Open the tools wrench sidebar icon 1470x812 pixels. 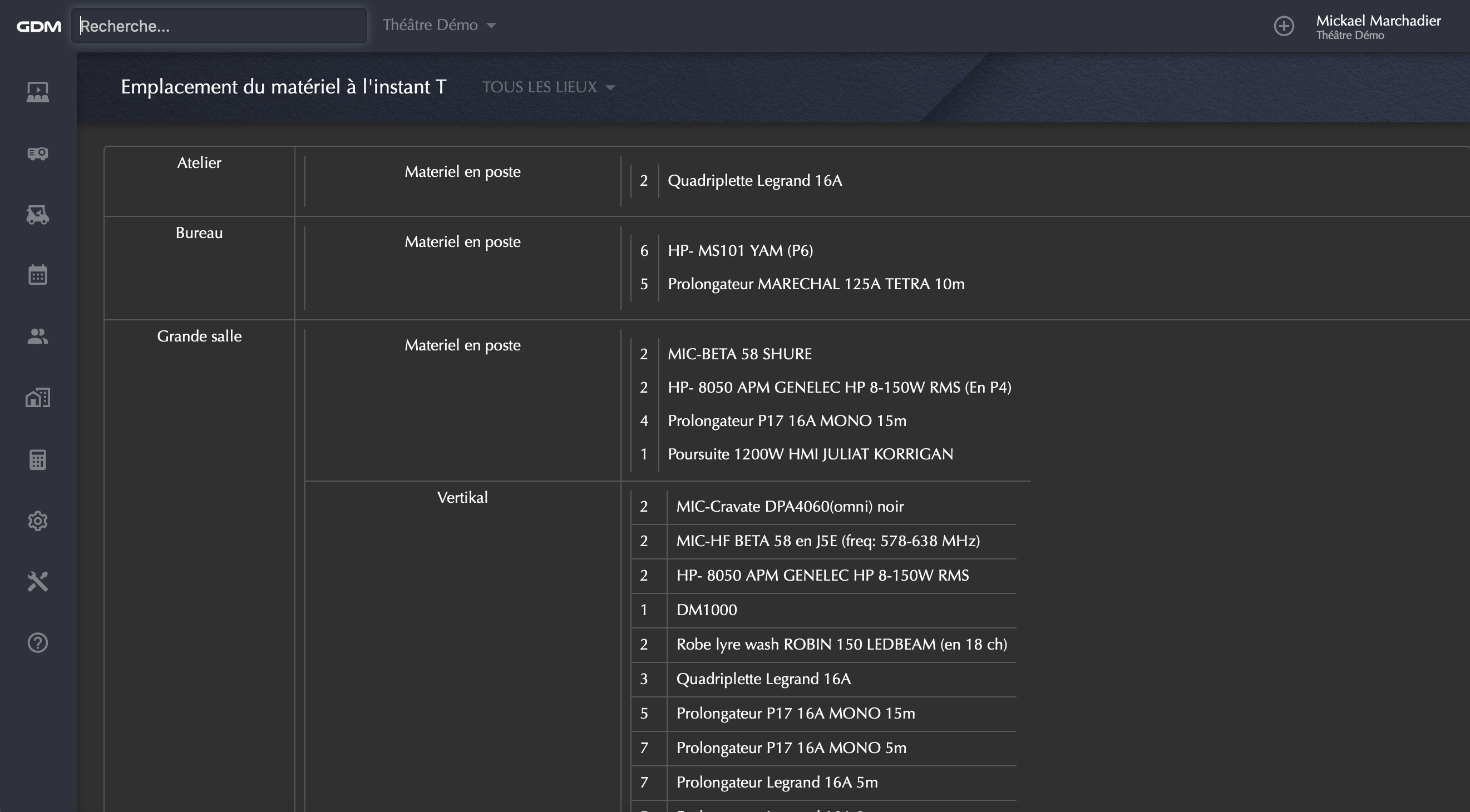coord(38,582)
